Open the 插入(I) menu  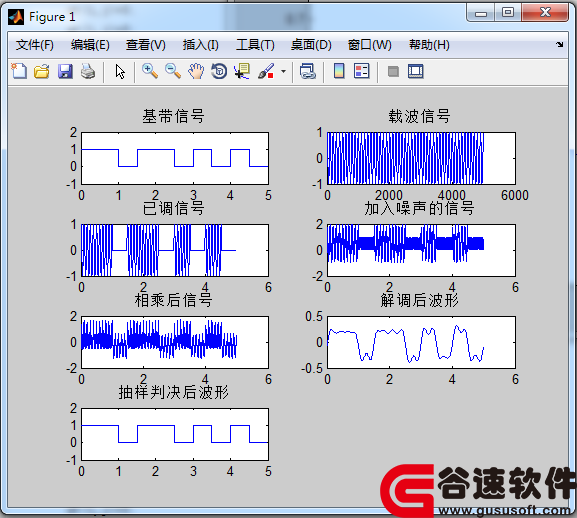[201, 45]
